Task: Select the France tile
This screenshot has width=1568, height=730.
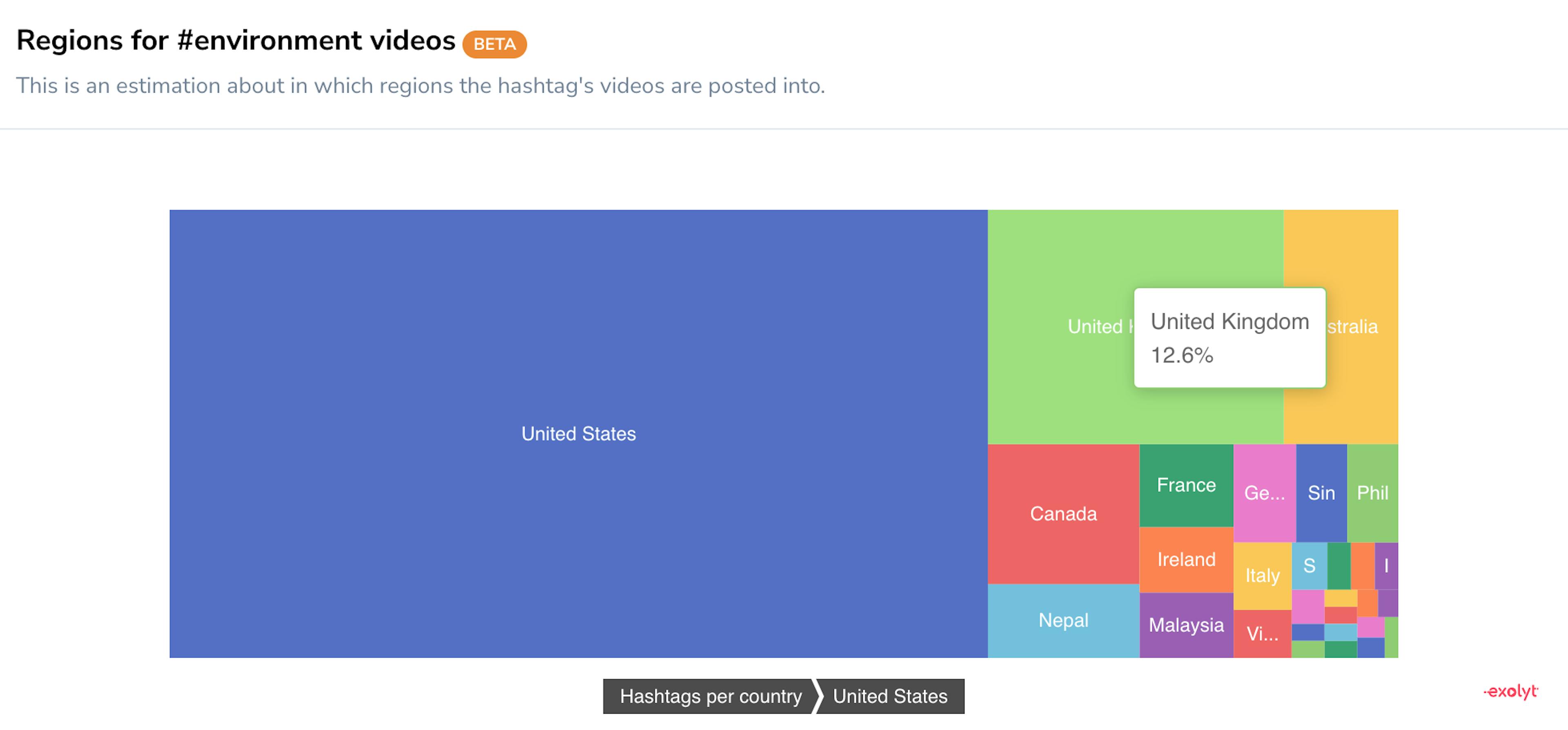Action: pyautogui.click(x=1186, y=485)
